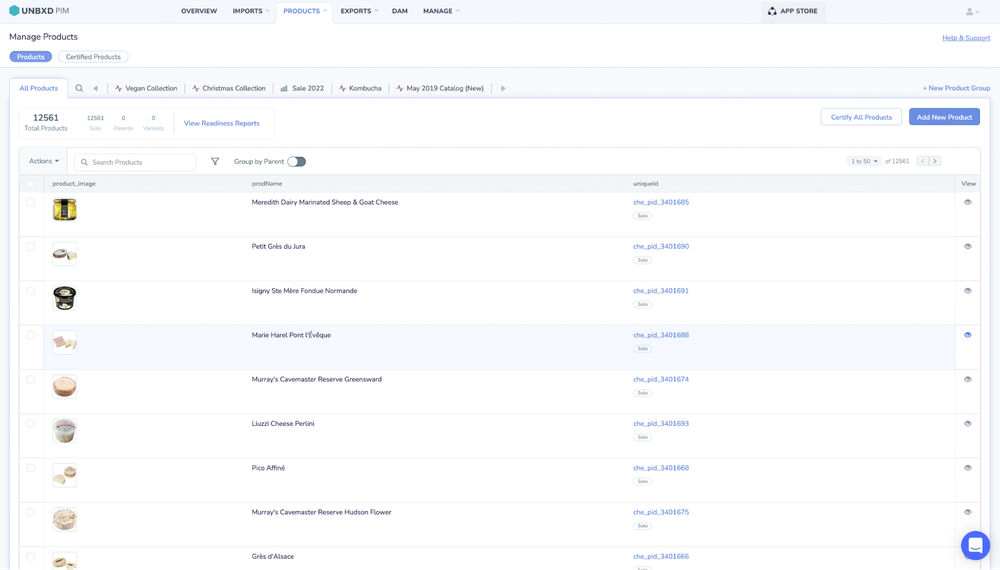Open the Sale 2022 group tab
This screenshot has height=570, width=1000.
(x=302, y=88)
